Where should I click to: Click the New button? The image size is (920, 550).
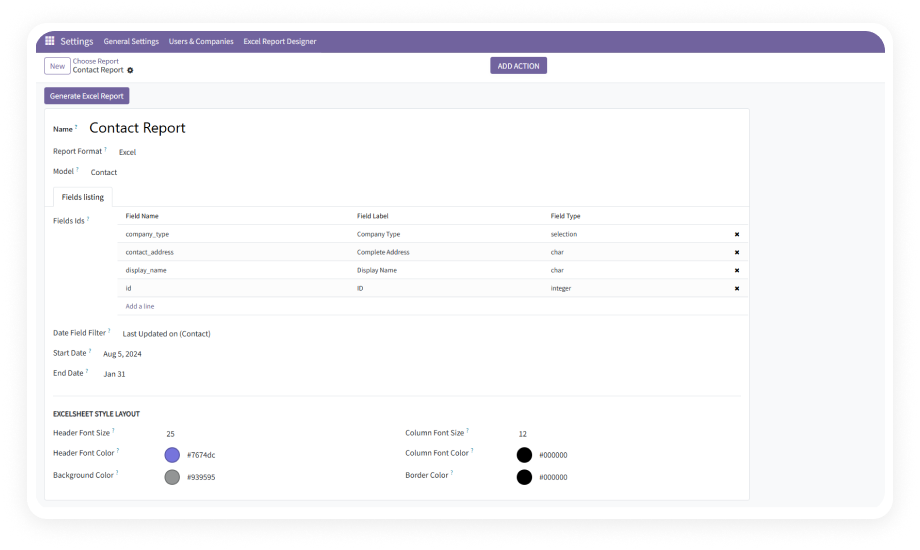pos(58,66)
